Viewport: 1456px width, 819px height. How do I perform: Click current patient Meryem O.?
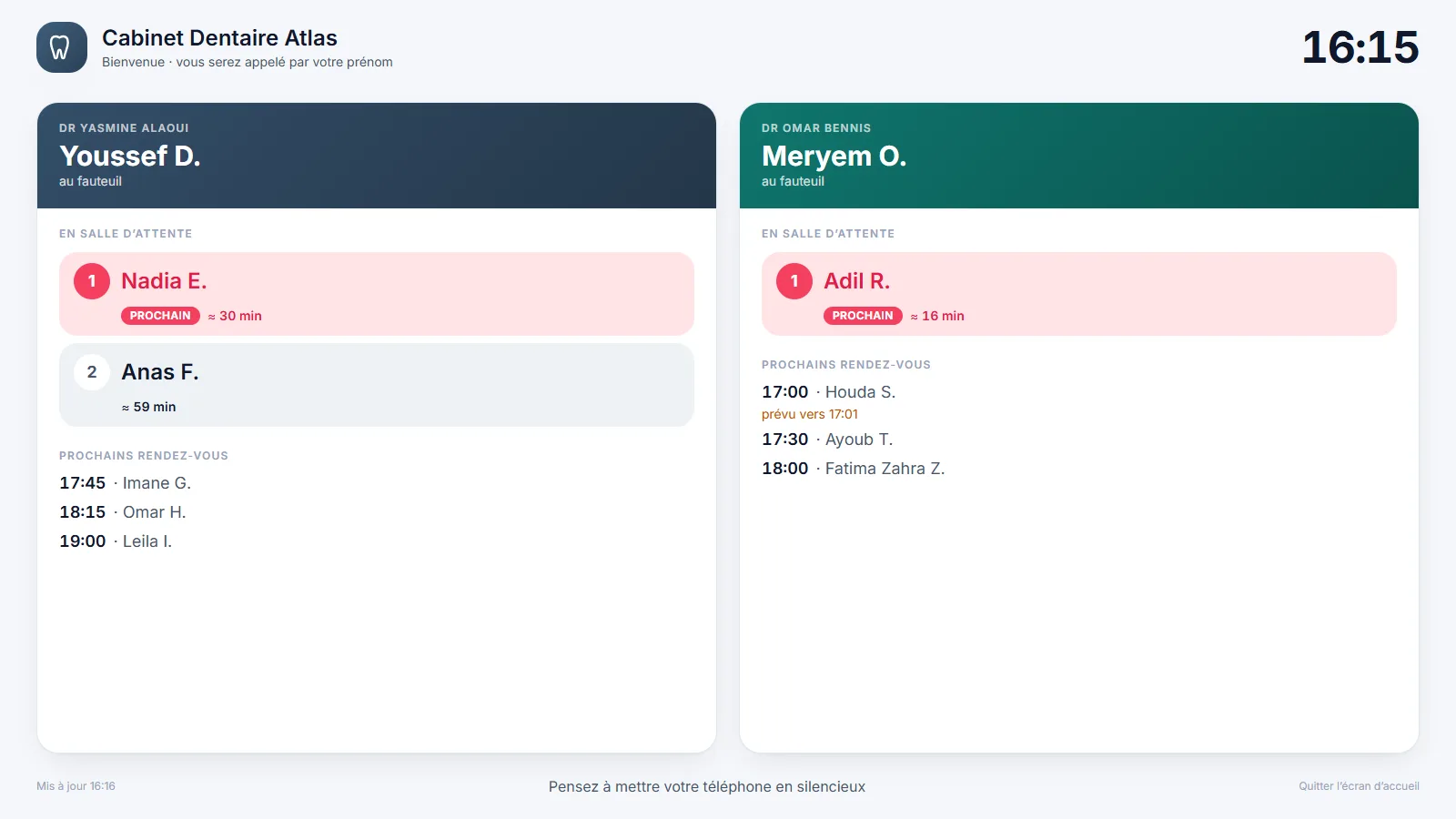point(834,156)
